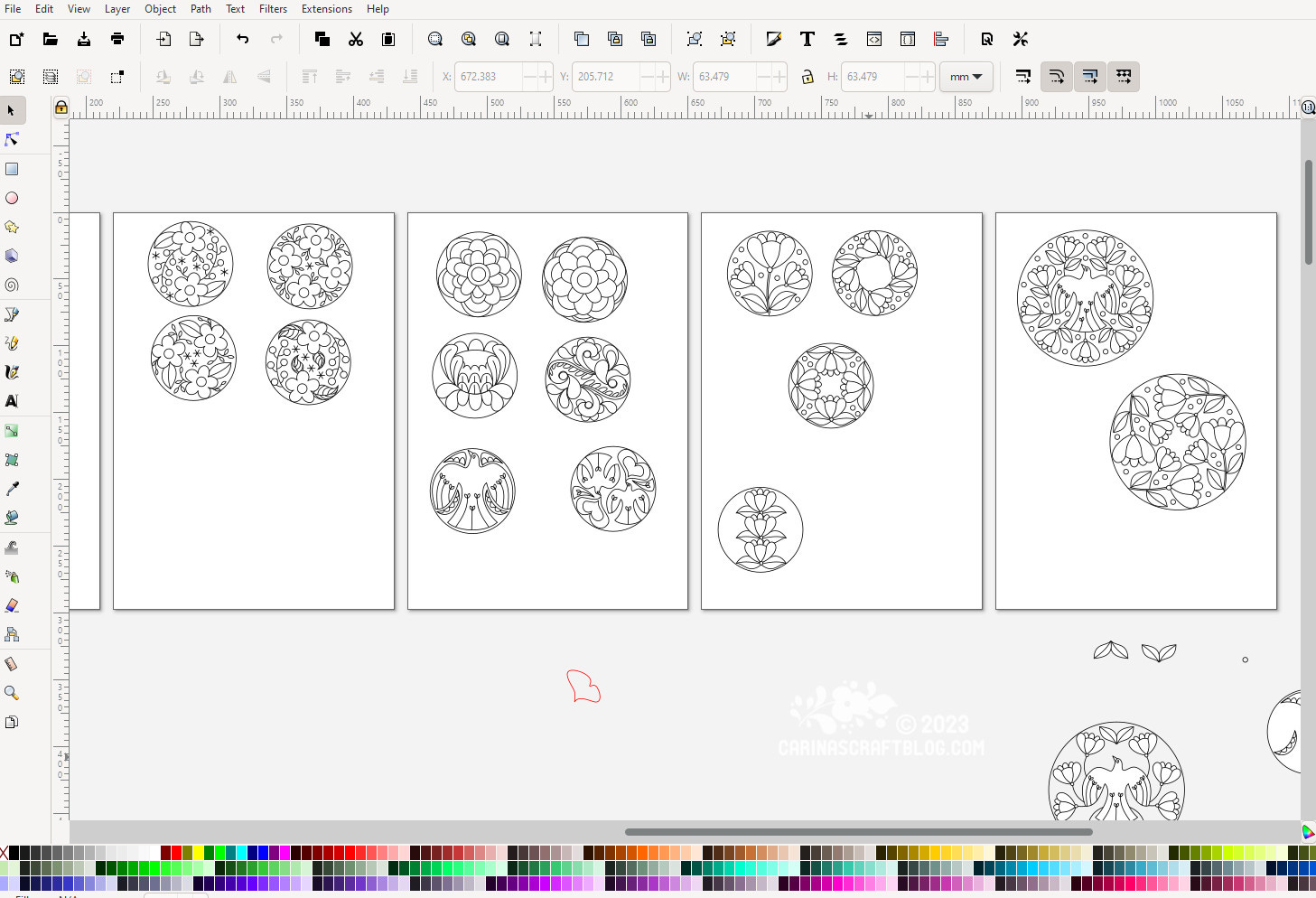1316x898 pixels.
Task: Select the Ellipse tool
Action: pos(12,198)
